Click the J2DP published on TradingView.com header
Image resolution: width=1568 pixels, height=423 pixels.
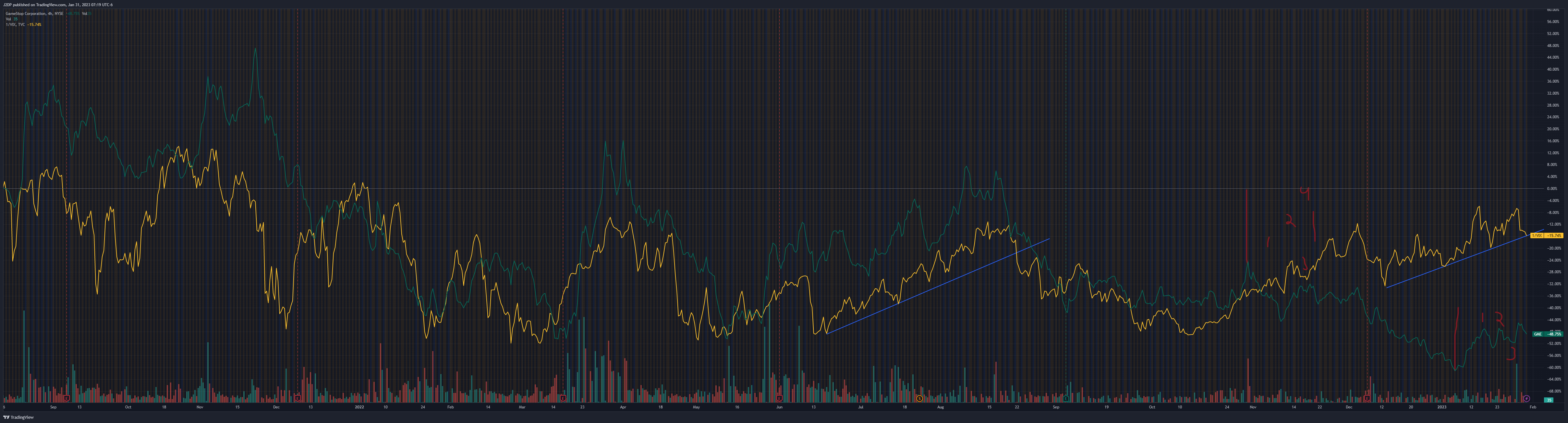point(58,4)
